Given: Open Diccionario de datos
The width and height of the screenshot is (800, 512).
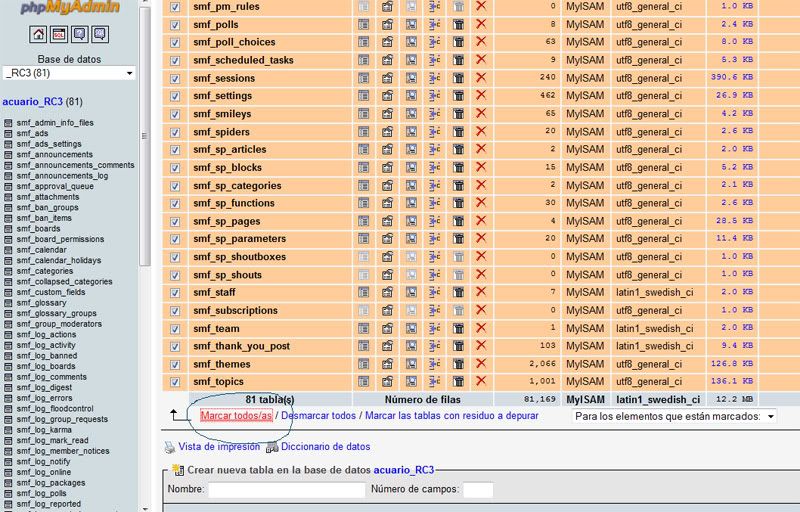Looking at the screenshot, I should 326,446.
